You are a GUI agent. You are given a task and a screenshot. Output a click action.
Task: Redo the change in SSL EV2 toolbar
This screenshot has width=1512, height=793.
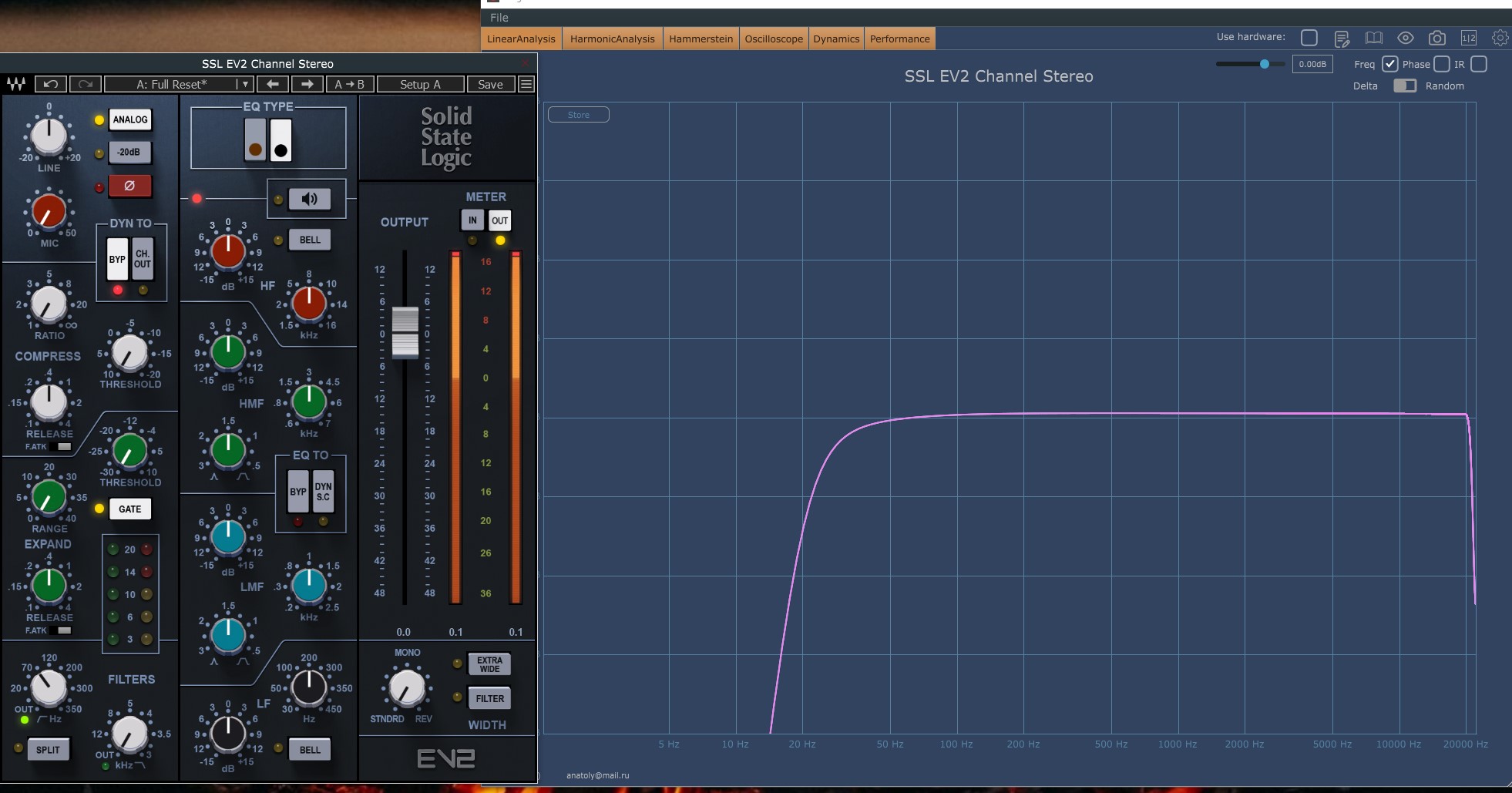pyautogui.click(x=85, y=84)
